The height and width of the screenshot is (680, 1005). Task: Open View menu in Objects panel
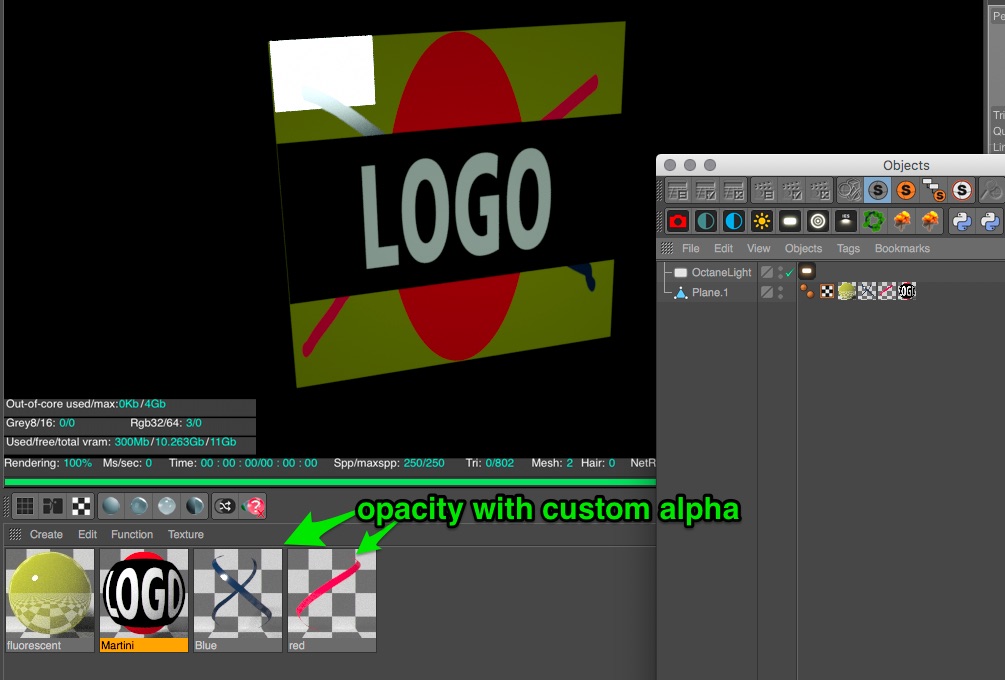tap(758, 249)
